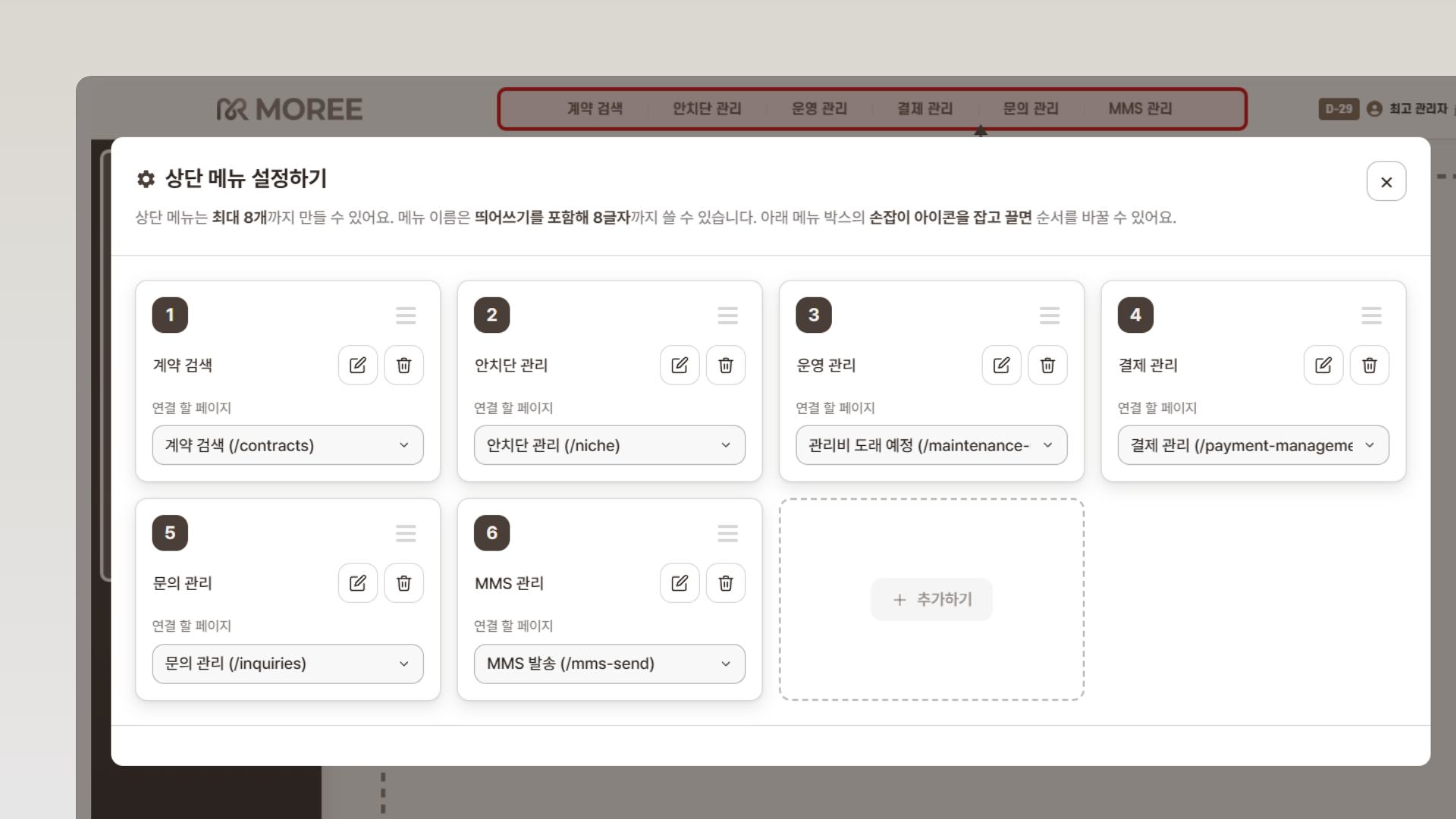Click the MMS 관리 name text in card 6
Screen dimensions: 1456x819
509,583
